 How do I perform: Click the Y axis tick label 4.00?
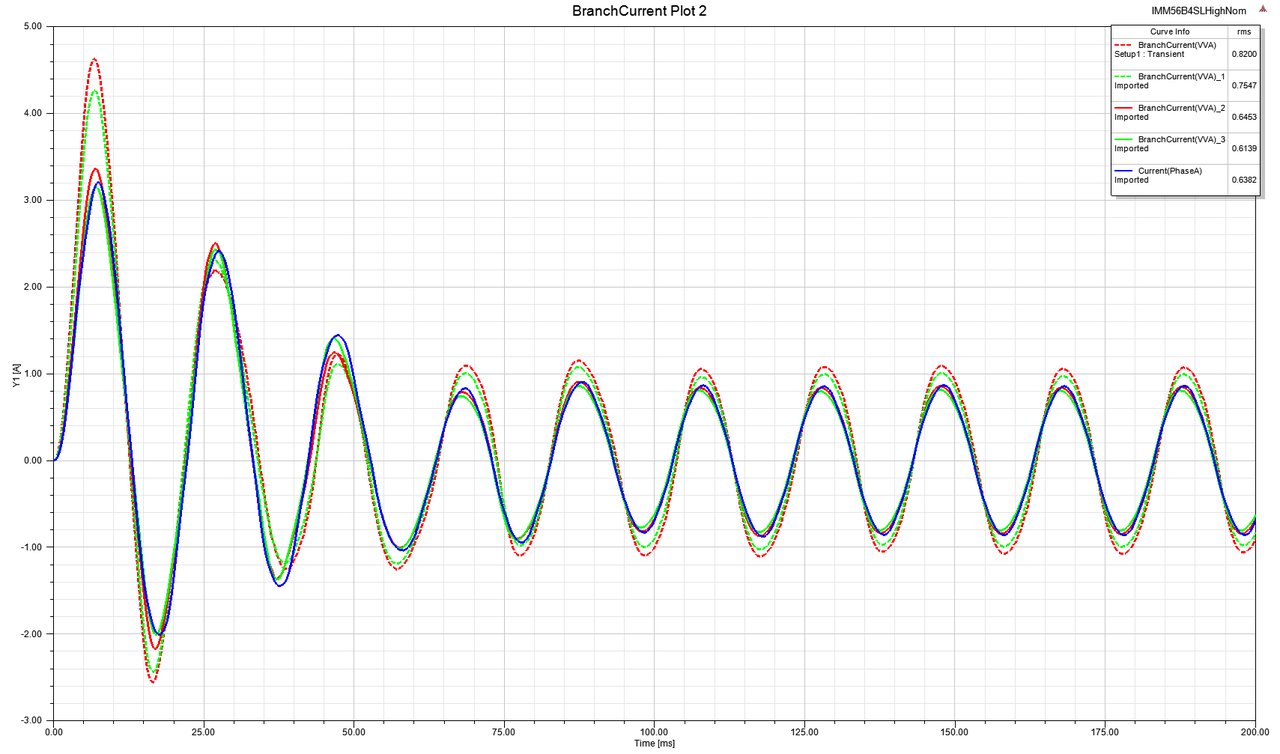[32, 113]
